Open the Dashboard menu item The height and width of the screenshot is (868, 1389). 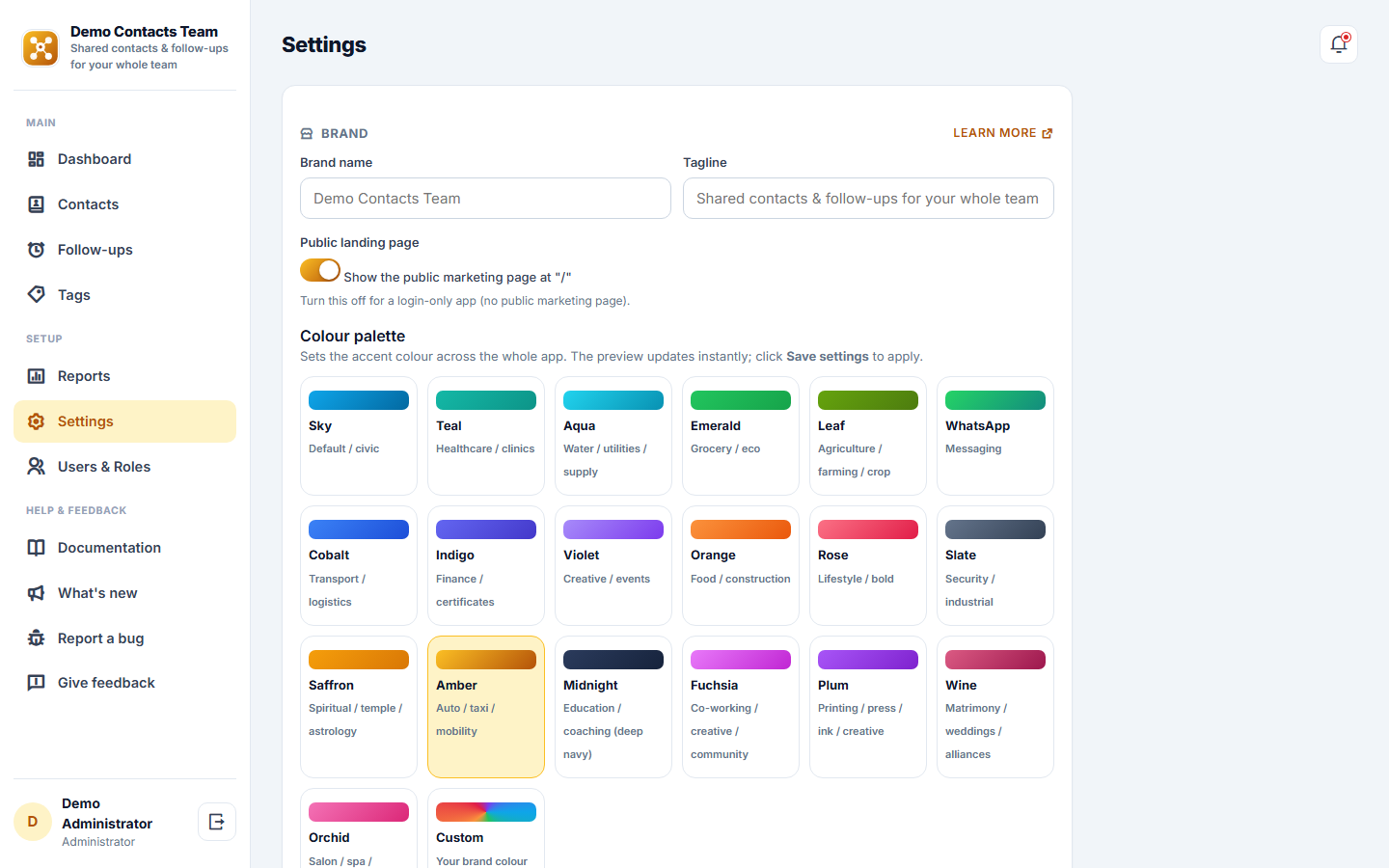click(x=124, y=159)
